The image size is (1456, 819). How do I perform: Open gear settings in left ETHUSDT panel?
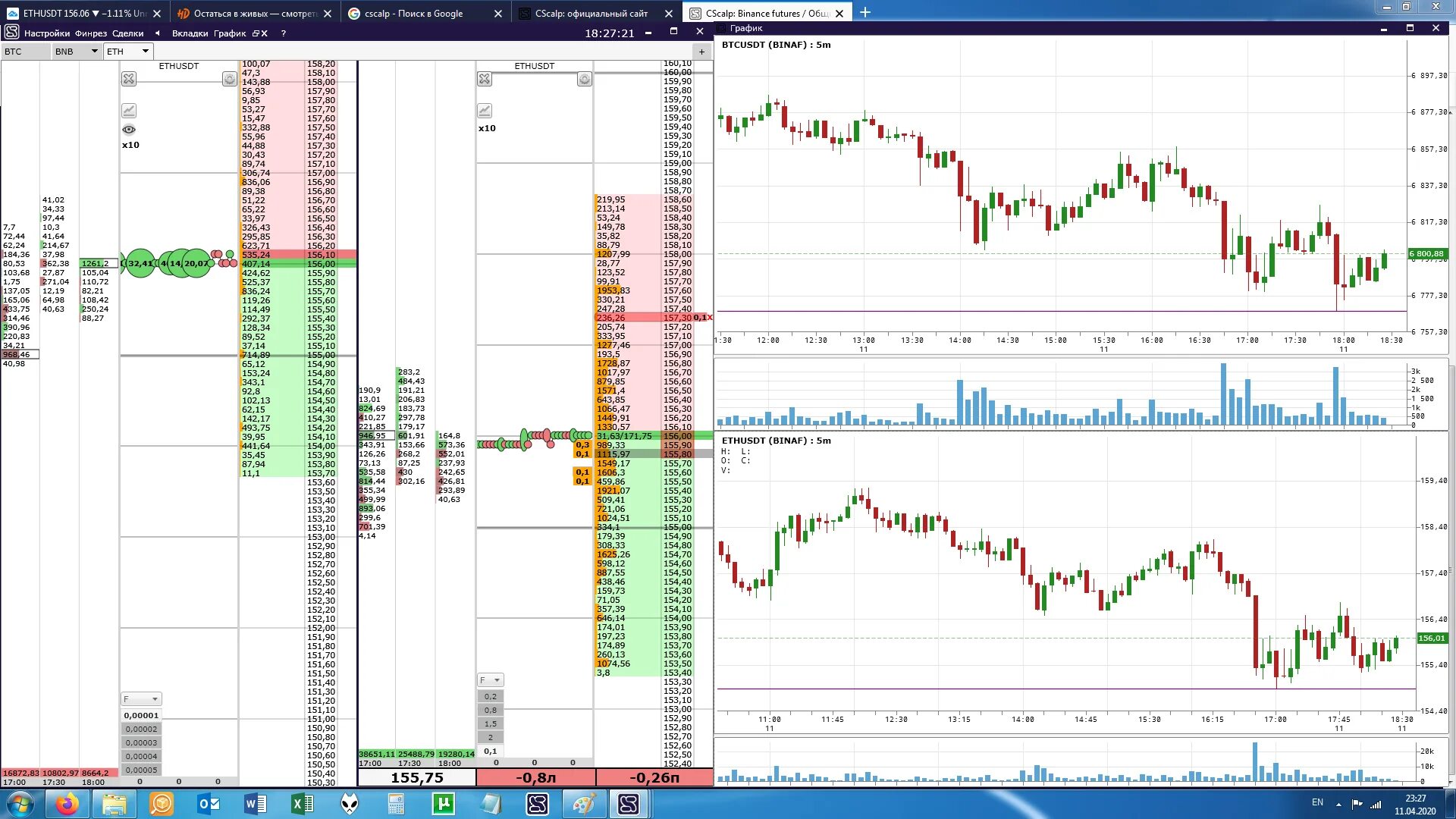230,79
